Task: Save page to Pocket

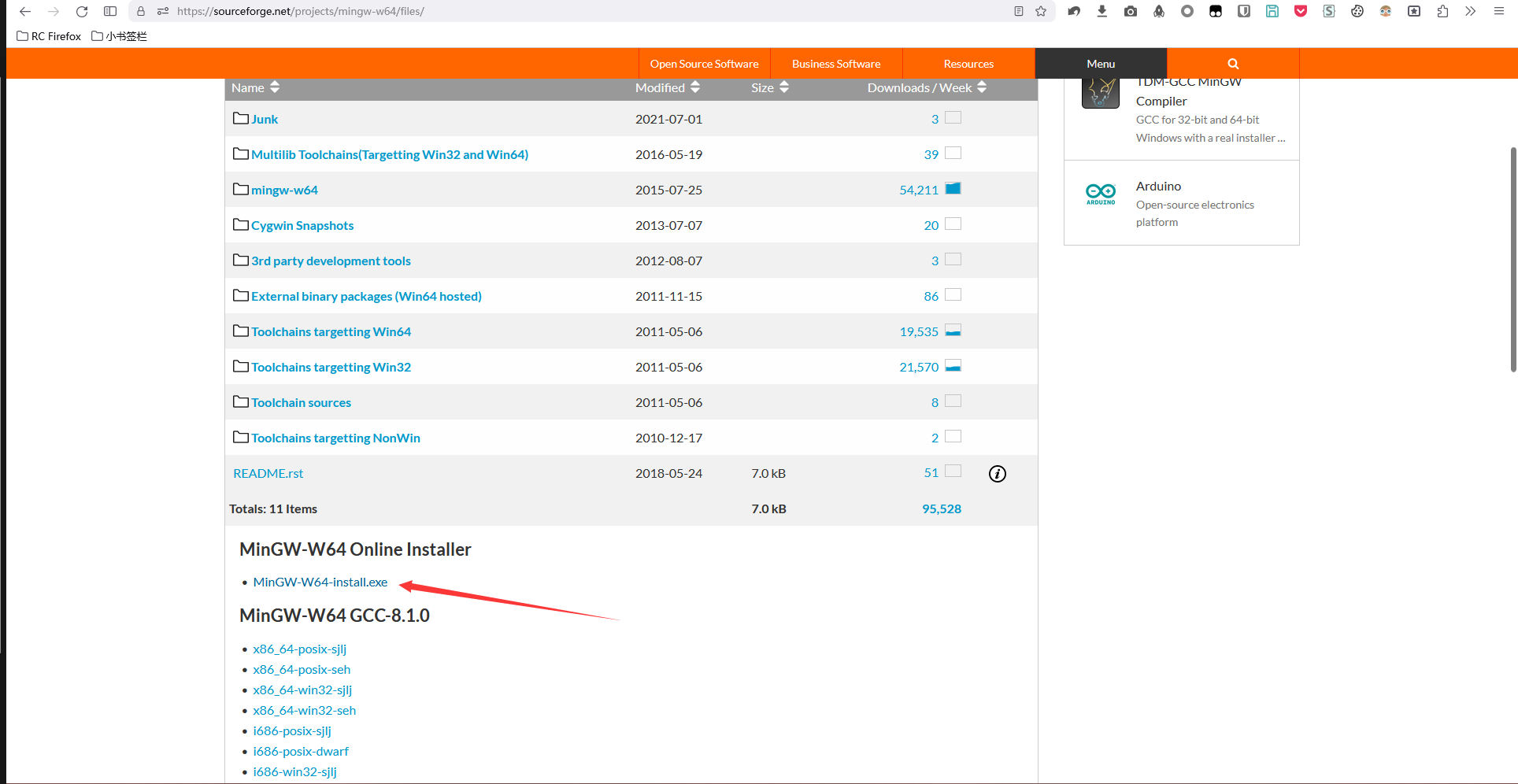Action: click(1301, 11)
